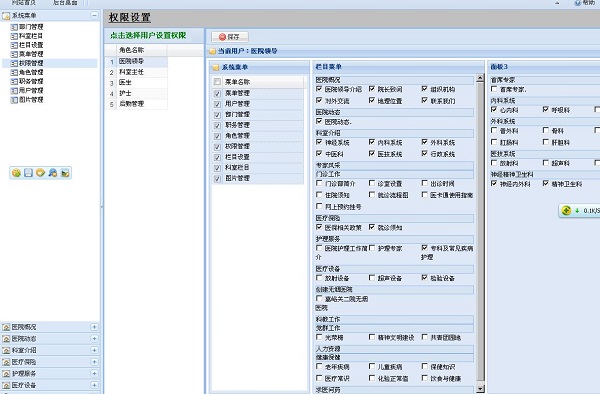Click the picture icon in small toolbar
600x394 pixels.
click(65, 173)
